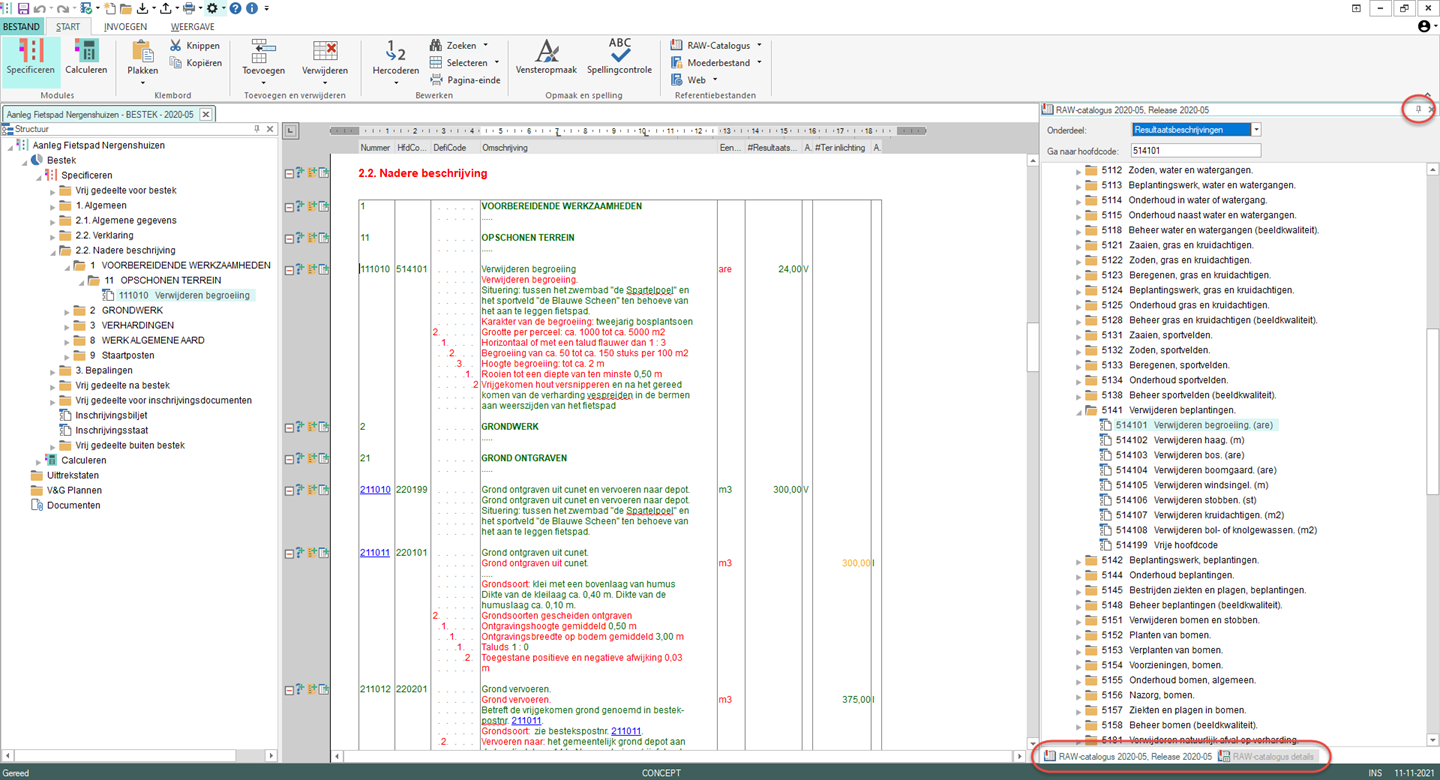Expand the 3. Bepalingen folder
The image size is (1440, 780).
point(54,371)
